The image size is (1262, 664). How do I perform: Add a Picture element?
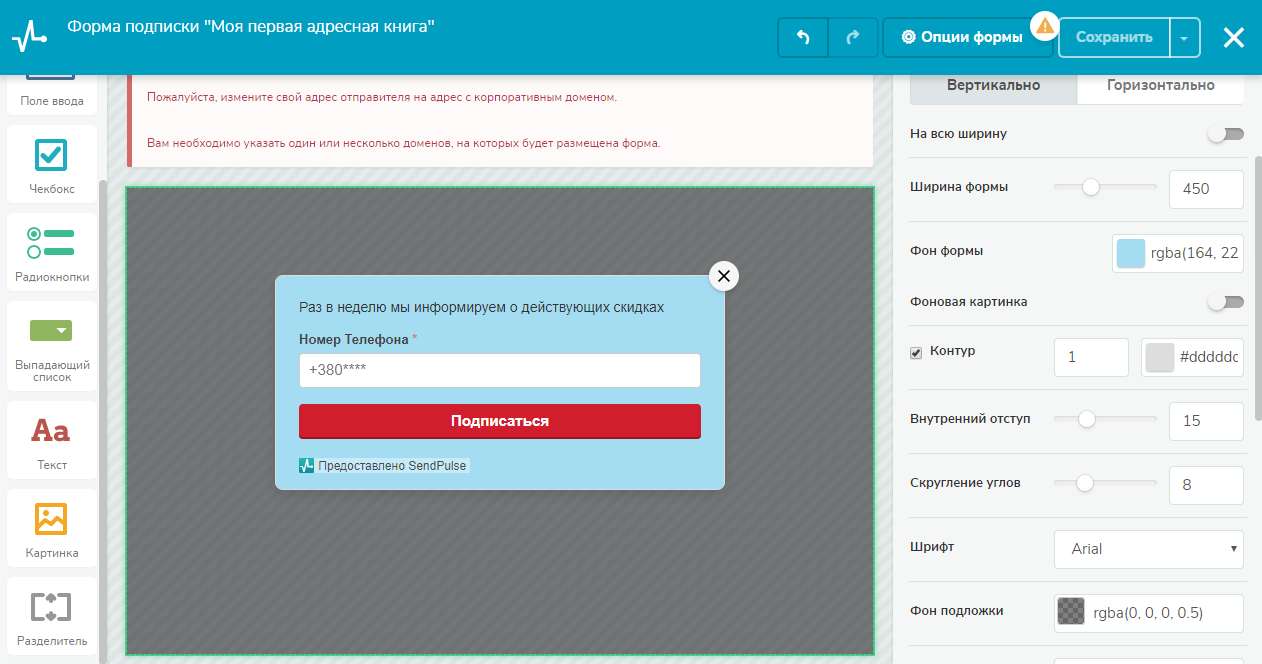pos(52,528)
